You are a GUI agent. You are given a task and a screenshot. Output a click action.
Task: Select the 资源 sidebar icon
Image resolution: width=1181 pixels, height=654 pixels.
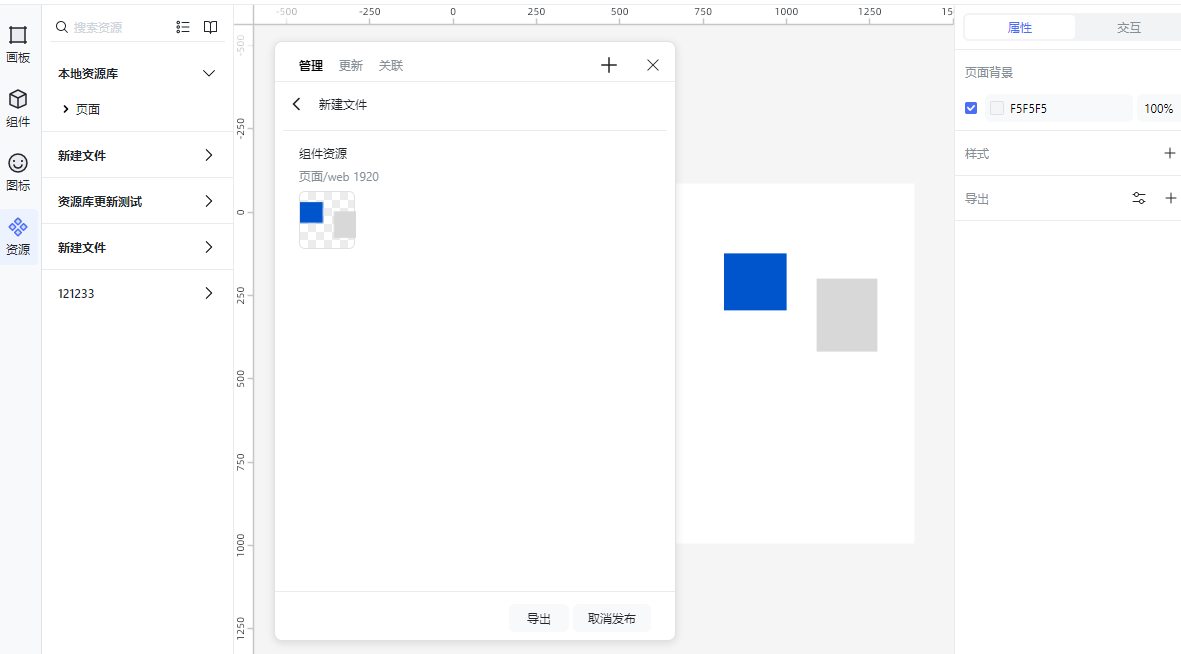coord(18,232)
